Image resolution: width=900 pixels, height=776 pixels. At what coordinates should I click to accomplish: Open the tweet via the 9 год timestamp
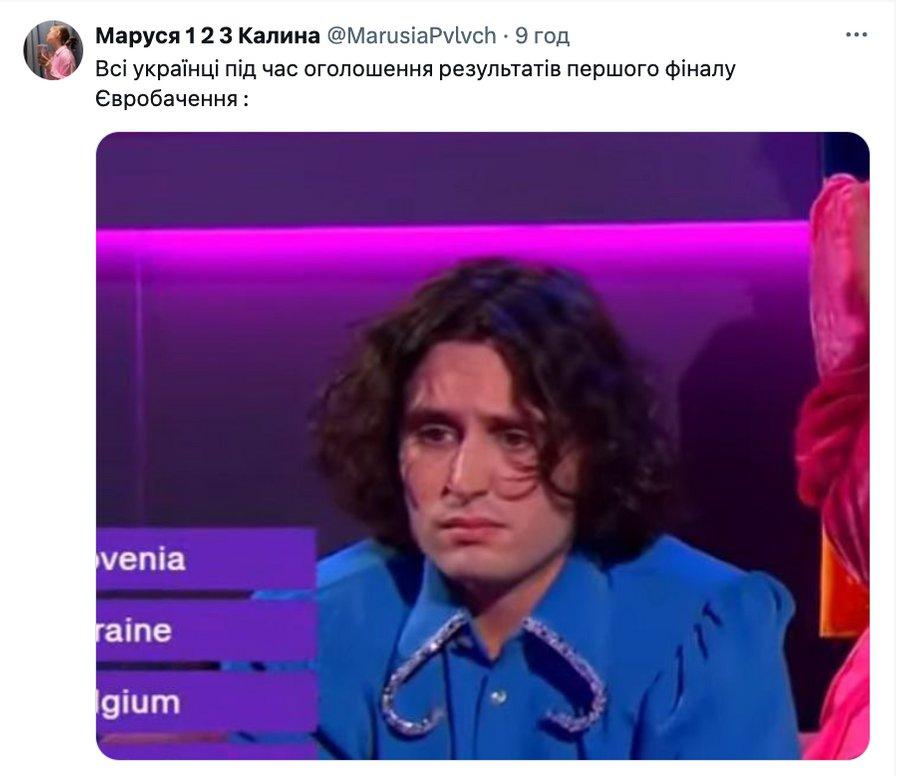tap(542, 36)
